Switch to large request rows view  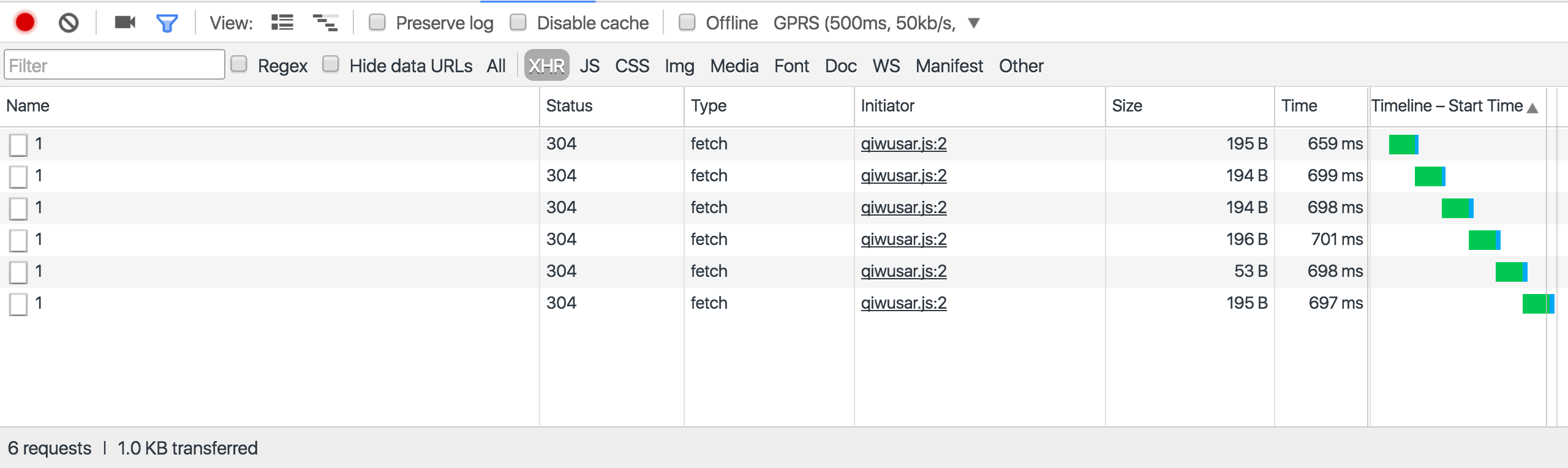click(282, 23)
